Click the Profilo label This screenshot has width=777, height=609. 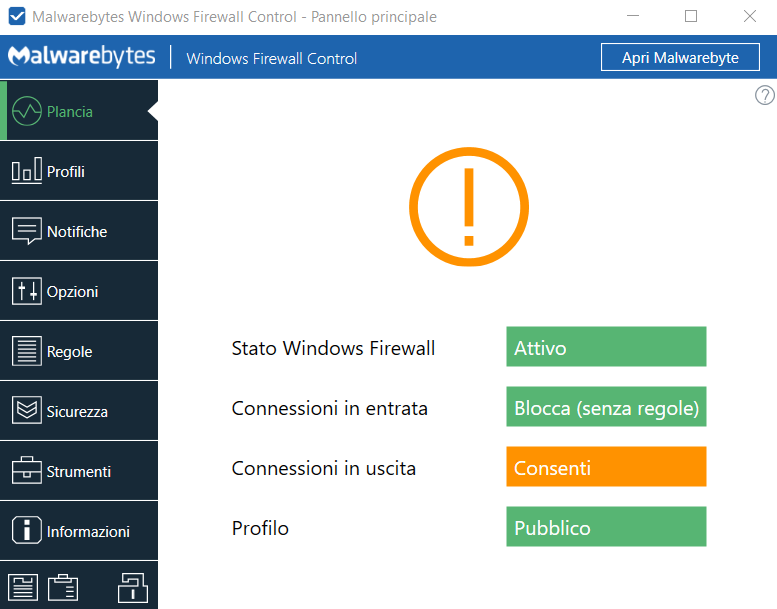point(260,528)
